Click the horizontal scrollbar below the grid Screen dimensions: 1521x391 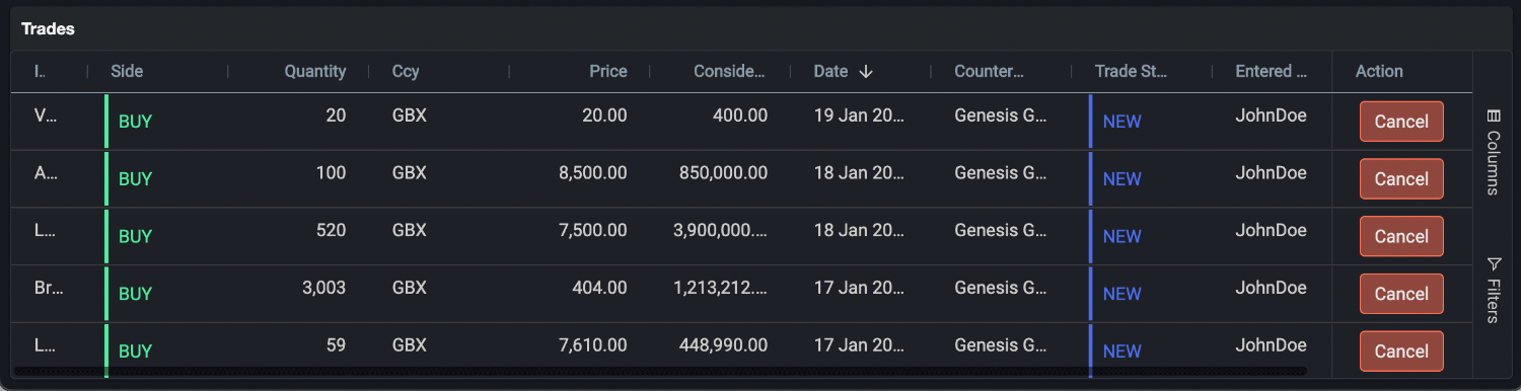(x=660, y=371)
